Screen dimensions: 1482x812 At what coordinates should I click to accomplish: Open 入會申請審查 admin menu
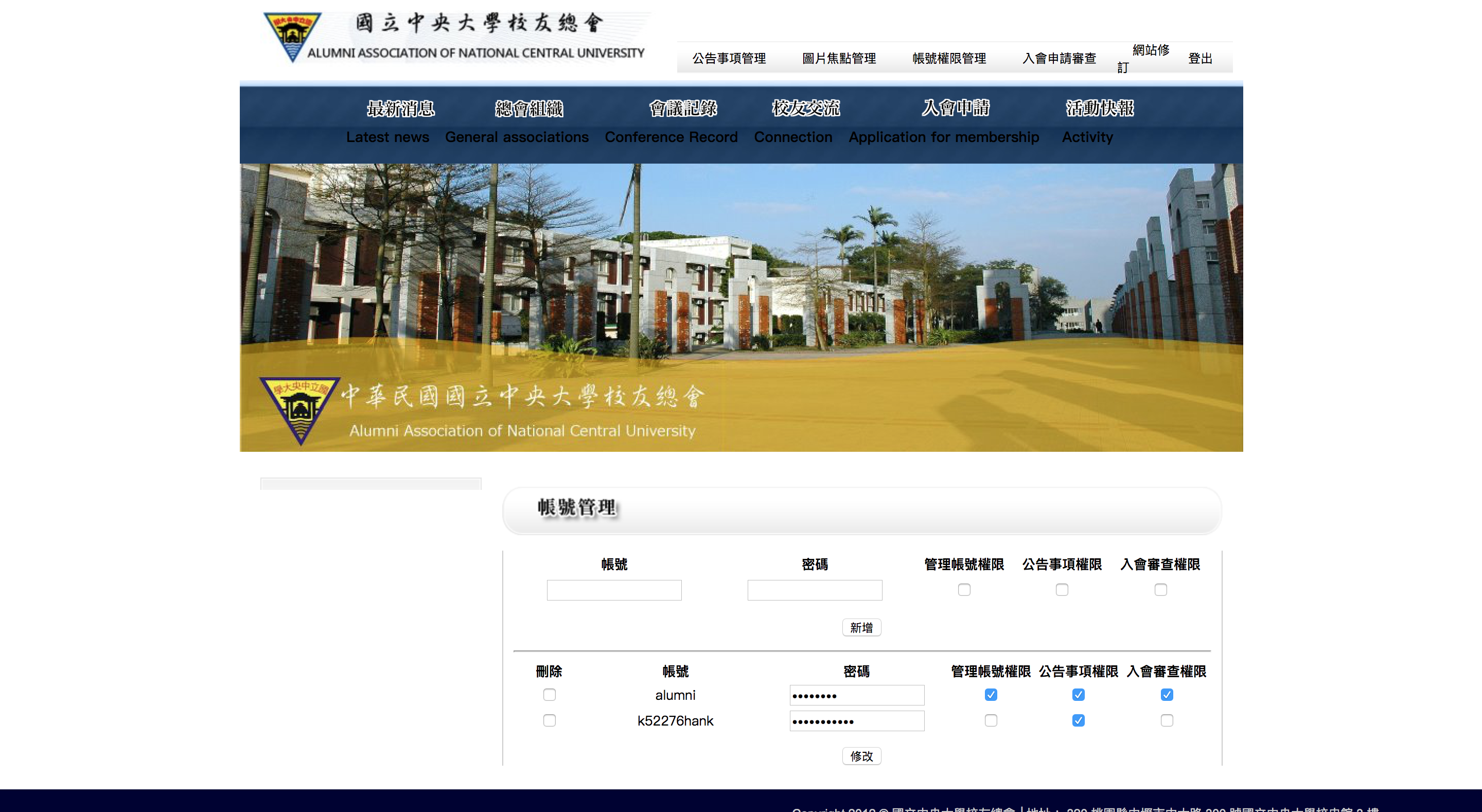[x=1059, y=58]
